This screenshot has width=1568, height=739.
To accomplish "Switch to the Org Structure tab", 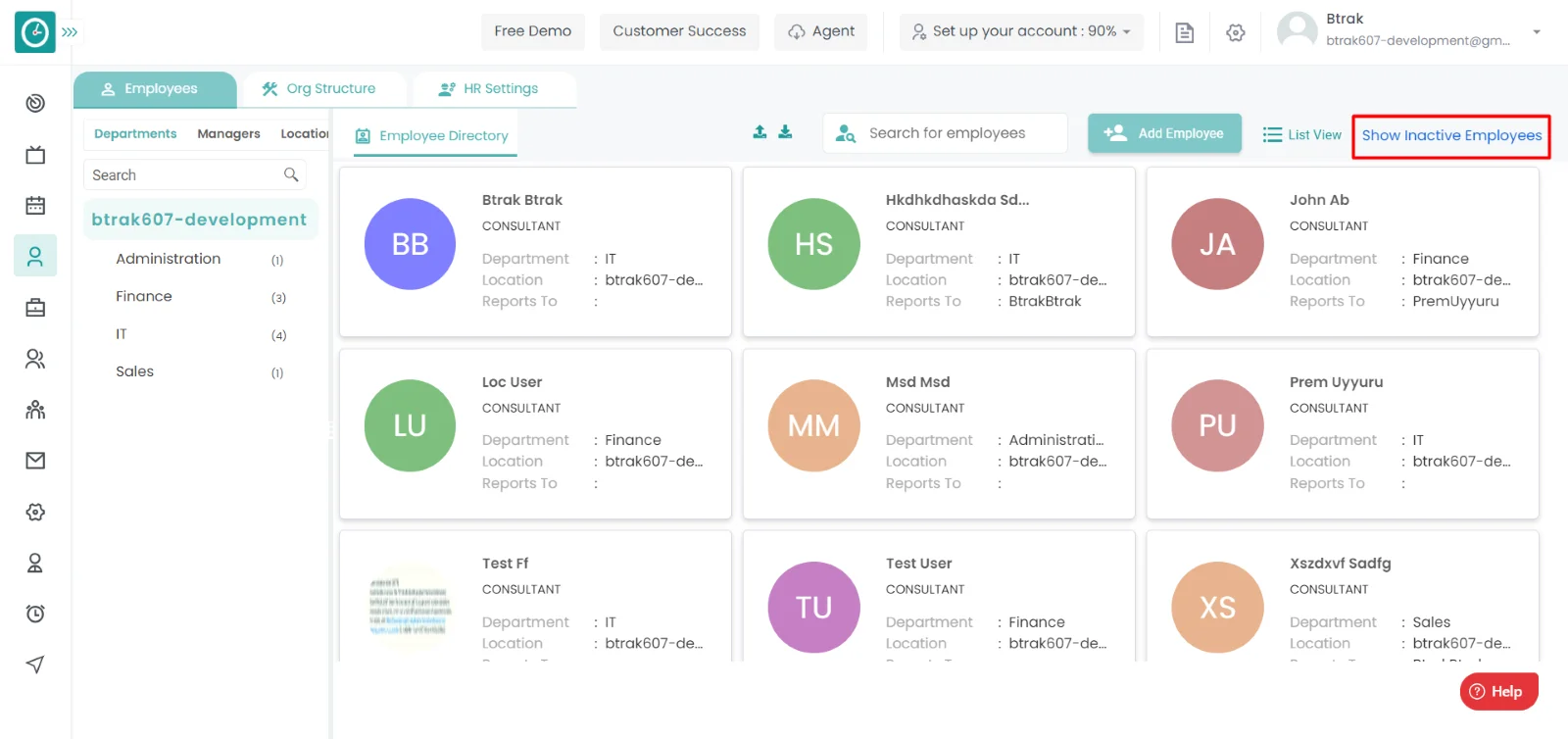I will 319,88.
